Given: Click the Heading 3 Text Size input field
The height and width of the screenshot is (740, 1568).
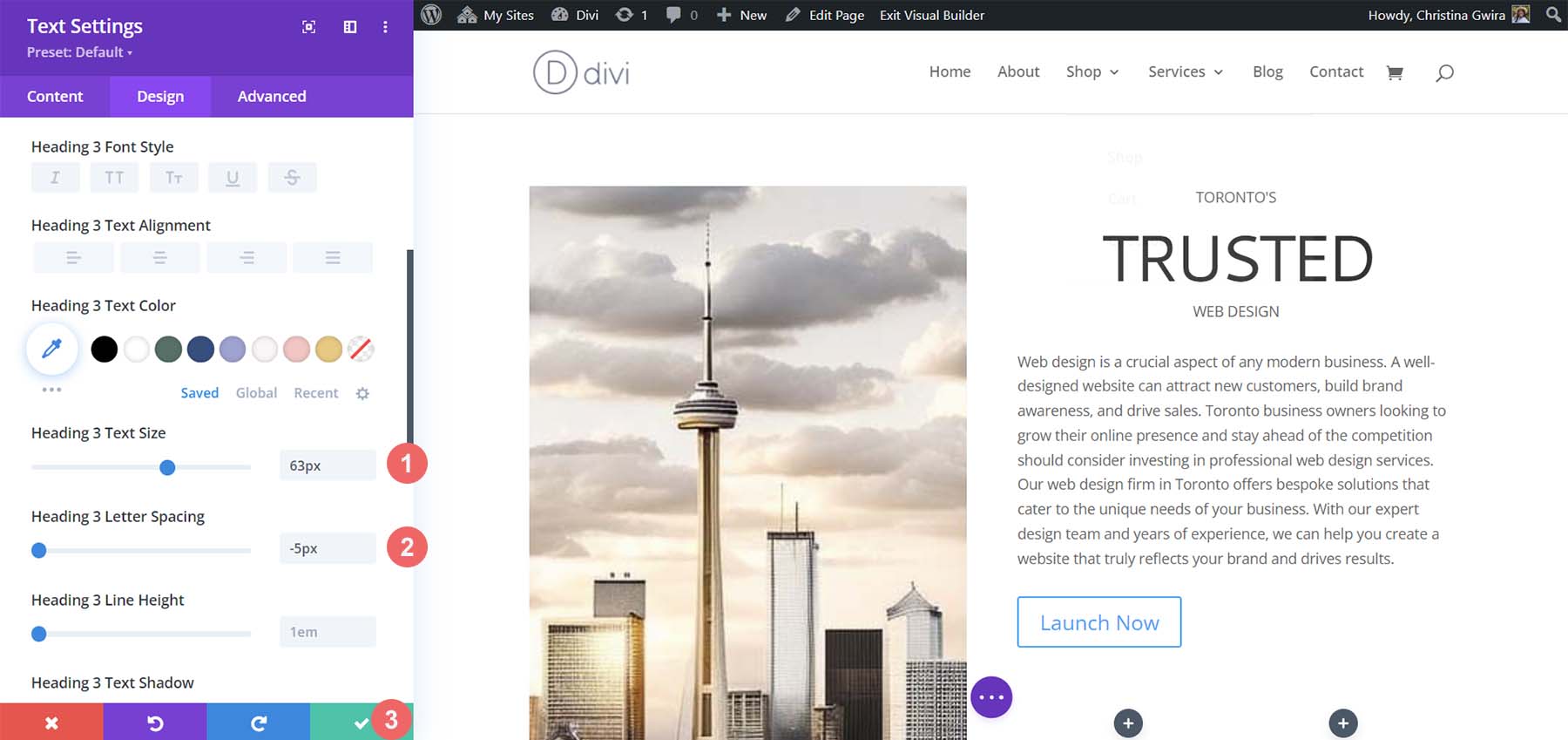Looking at the screenshot, I should point(328,465).
